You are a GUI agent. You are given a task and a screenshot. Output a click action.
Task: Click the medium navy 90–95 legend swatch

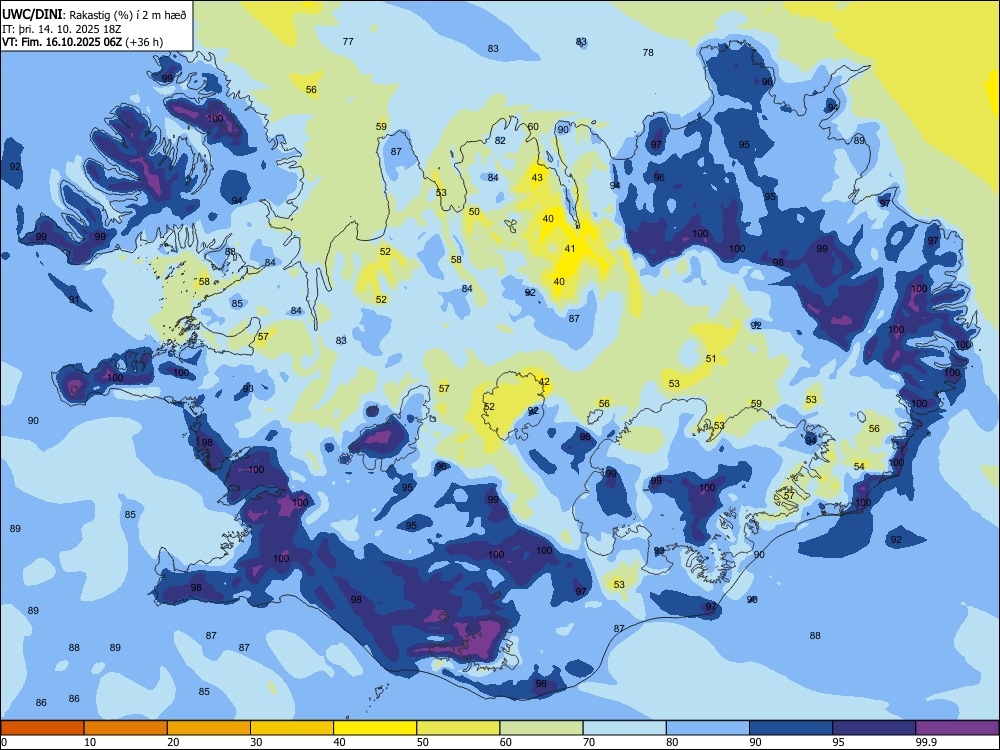(x=791, y=728)
